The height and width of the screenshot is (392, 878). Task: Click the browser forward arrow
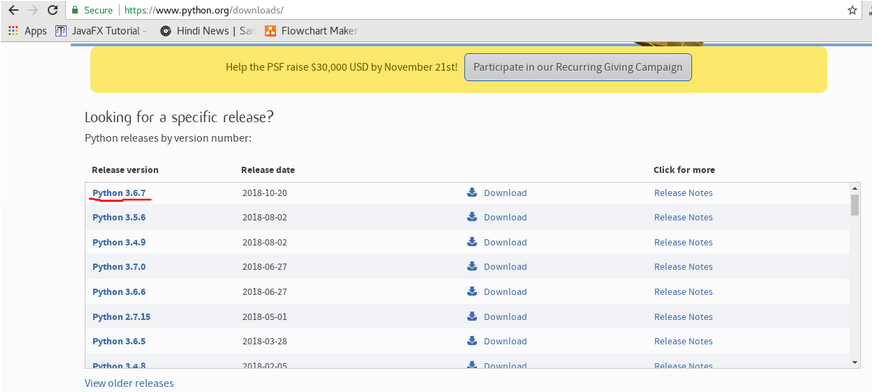coord(33,10)
